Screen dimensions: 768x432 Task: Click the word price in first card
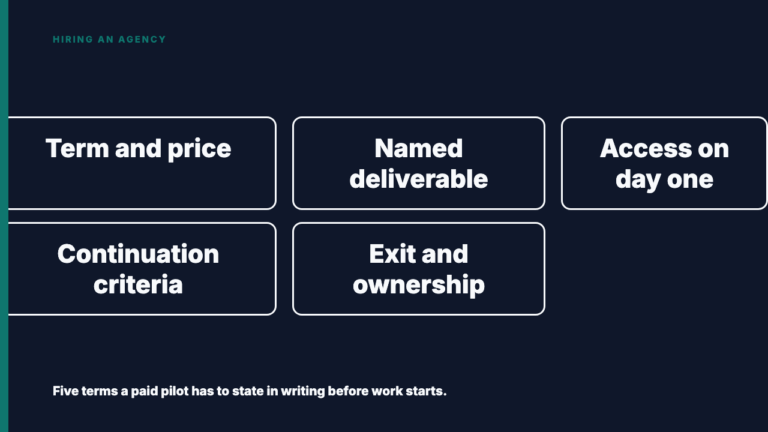tap(199, 149)
